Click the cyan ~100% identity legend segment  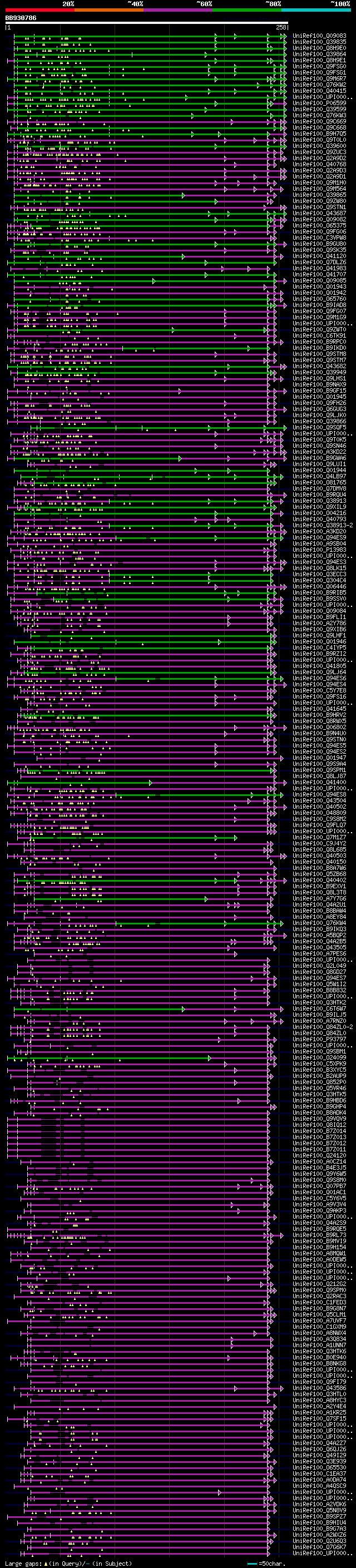(x=317, y=10)
